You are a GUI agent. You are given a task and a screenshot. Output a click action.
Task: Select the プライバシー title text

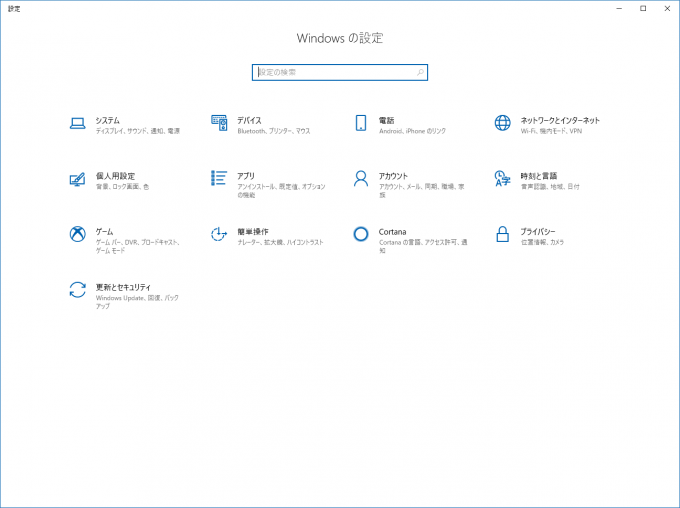point(538,232)
